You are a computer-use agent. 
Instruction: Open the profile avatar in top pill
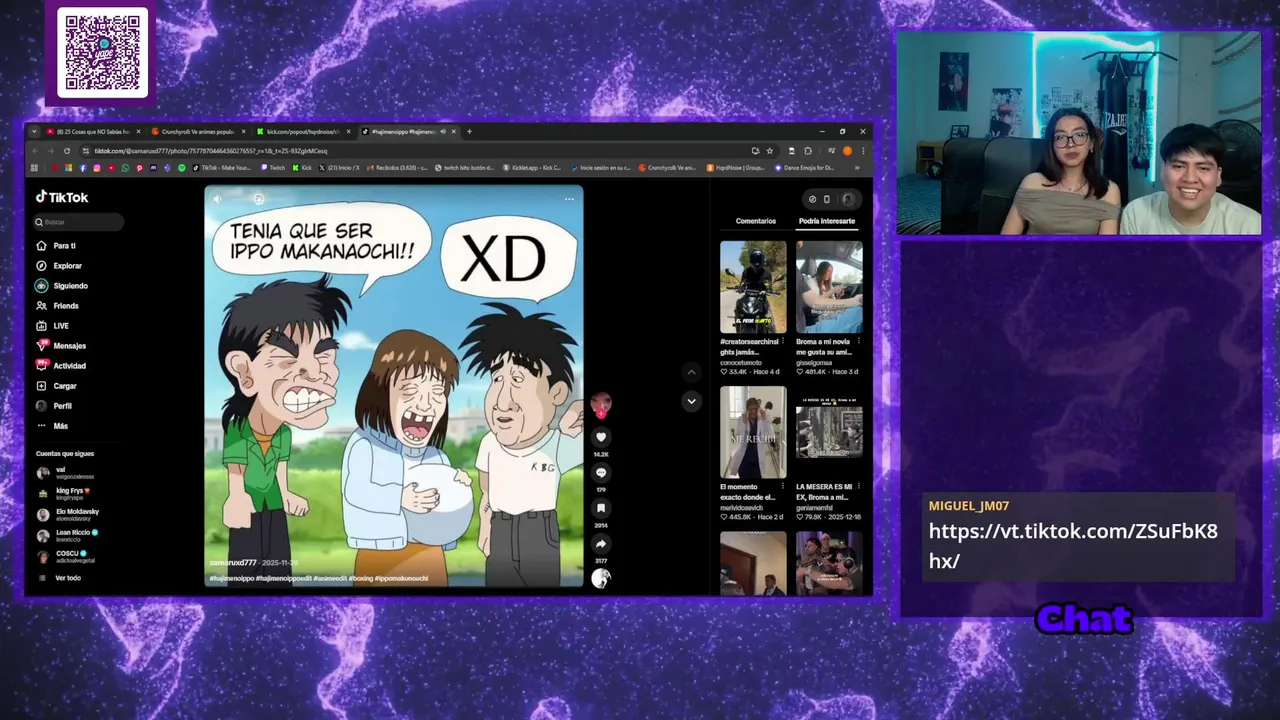click(x=848, y=199)
